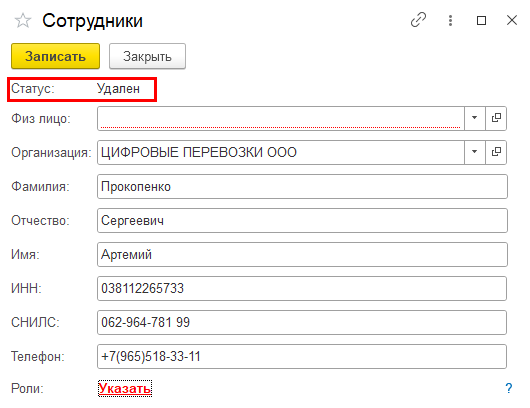Select the Организация field with ЦИФРОВЫЕ ПЕРЕВОЗКИ
This screenshot has height=408, width=530.
tap(281, 152)
